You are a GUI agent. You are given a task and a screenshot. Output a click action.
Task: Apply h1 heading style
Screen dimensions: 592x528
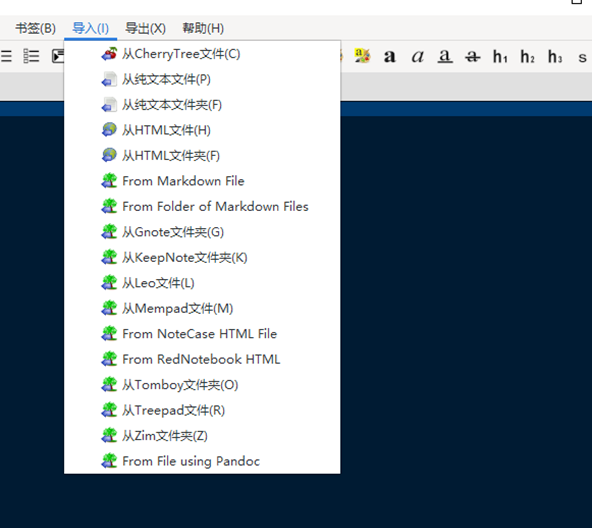click(x=500, y=57)
